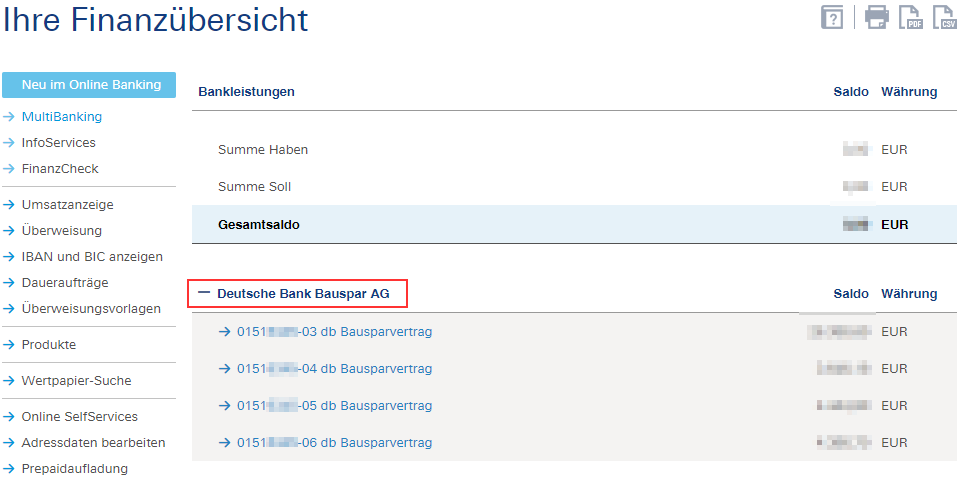This screenshot has height=479, width=968.
Task: Open MultiBanking in the sidebar
Action: (x=62, y=117)
